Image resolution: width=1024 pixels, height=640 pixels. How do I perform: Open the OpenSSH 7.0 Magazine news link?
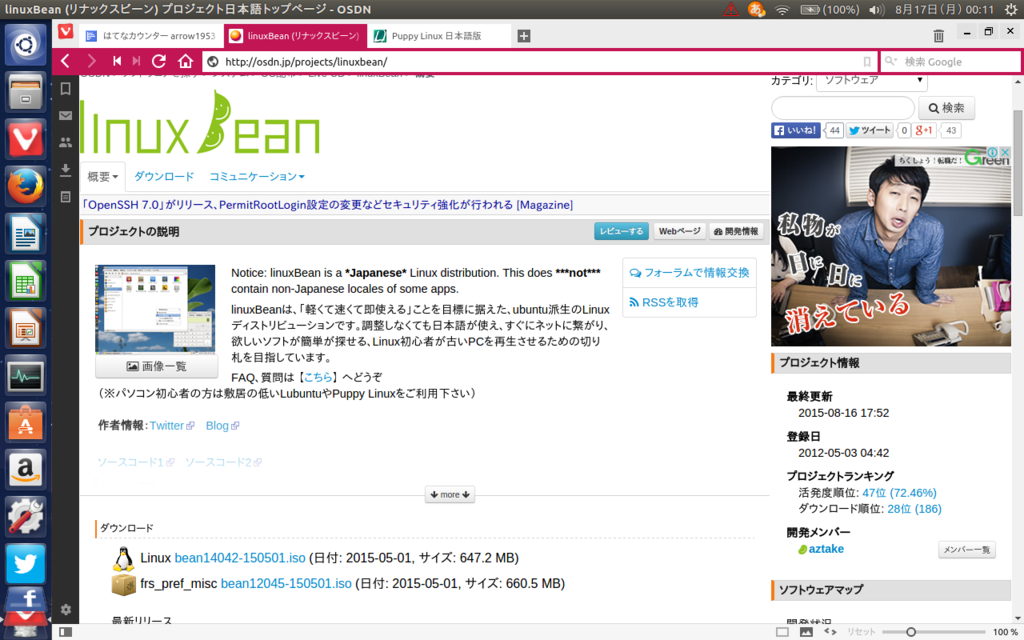click(327, 205)
